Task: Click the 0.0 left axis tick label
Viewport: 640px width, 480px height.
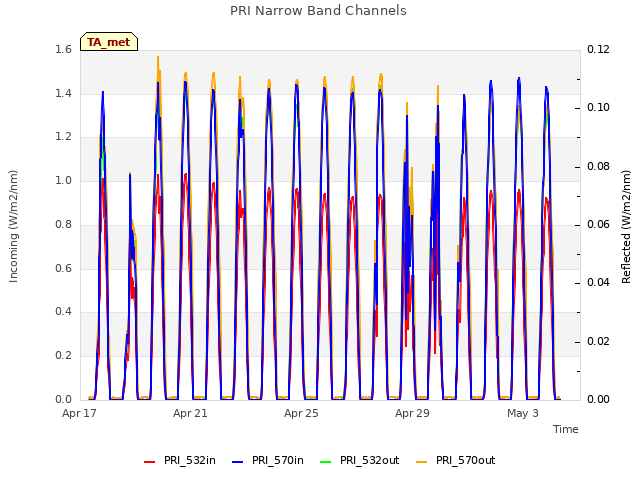Action: click(64, 399)
